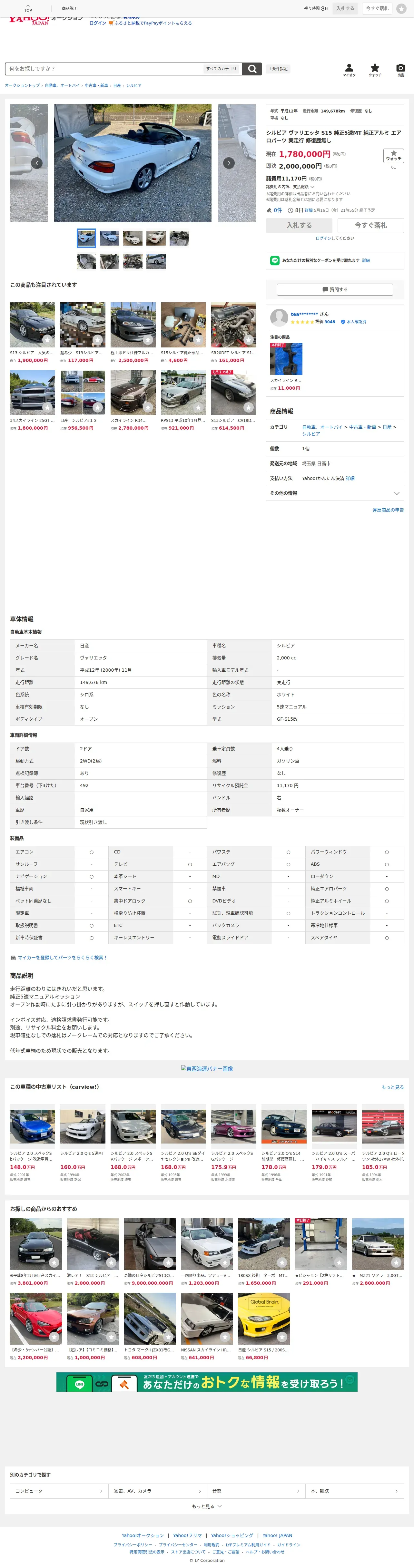The image size is (414, 1568).
Task: Toggle watch star on 1,900,000円 S13 card
Action: pos(47,340)
